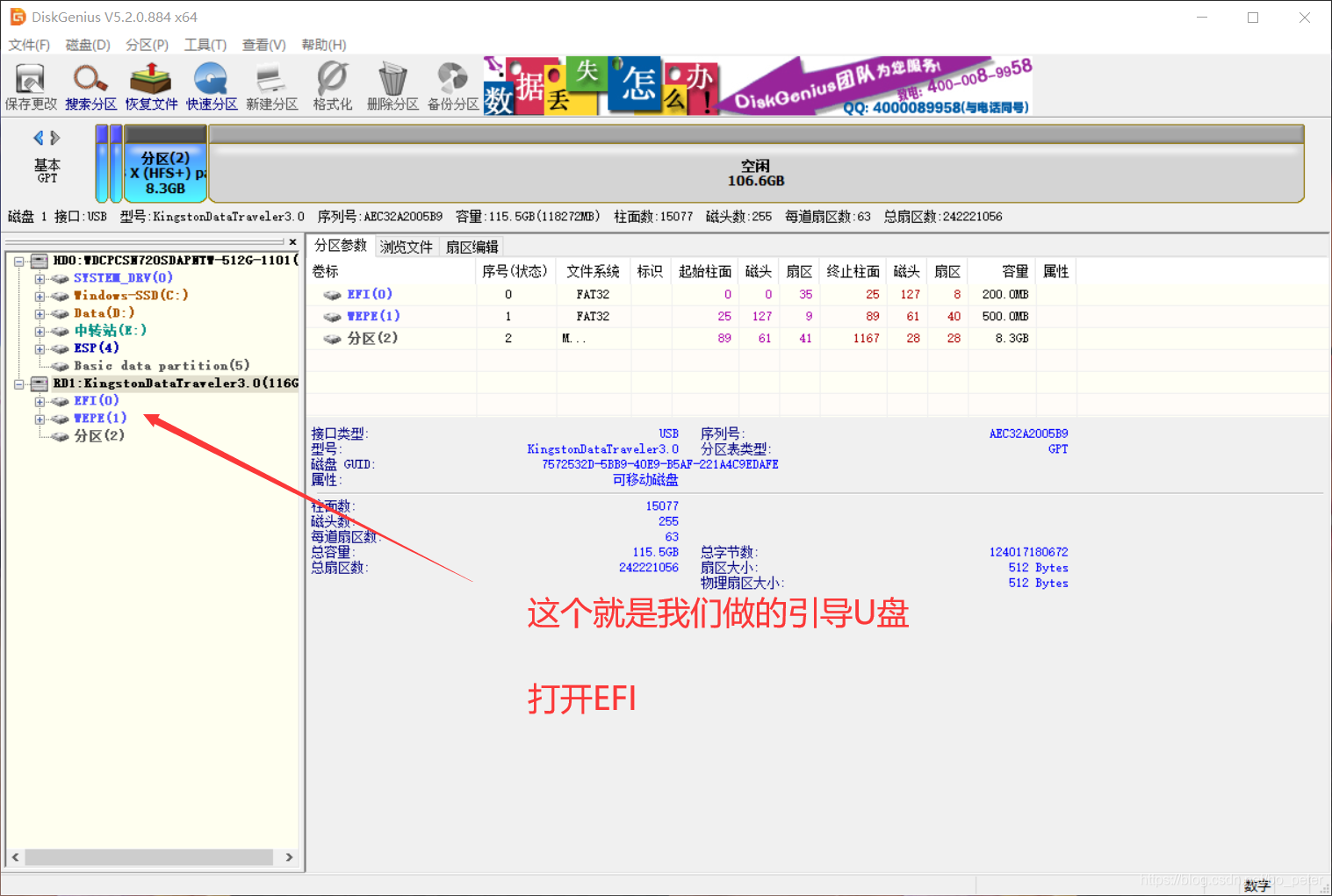Switch to the 扇区编辑 tab

(472, 246)
